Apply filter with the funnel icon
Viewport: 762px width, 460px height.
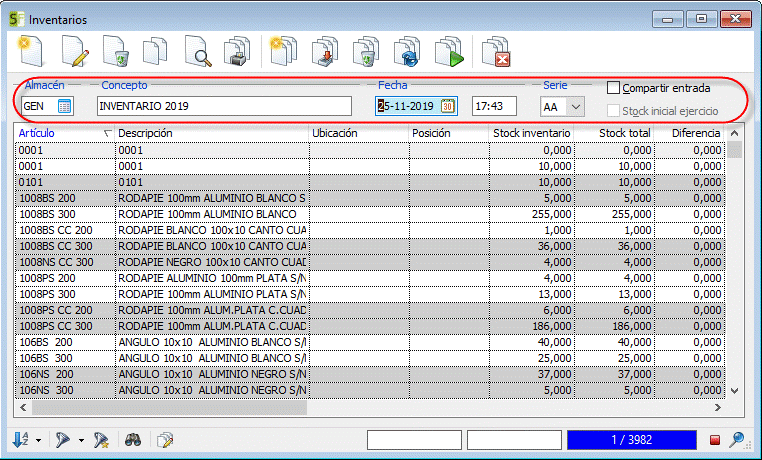(63, 440)
